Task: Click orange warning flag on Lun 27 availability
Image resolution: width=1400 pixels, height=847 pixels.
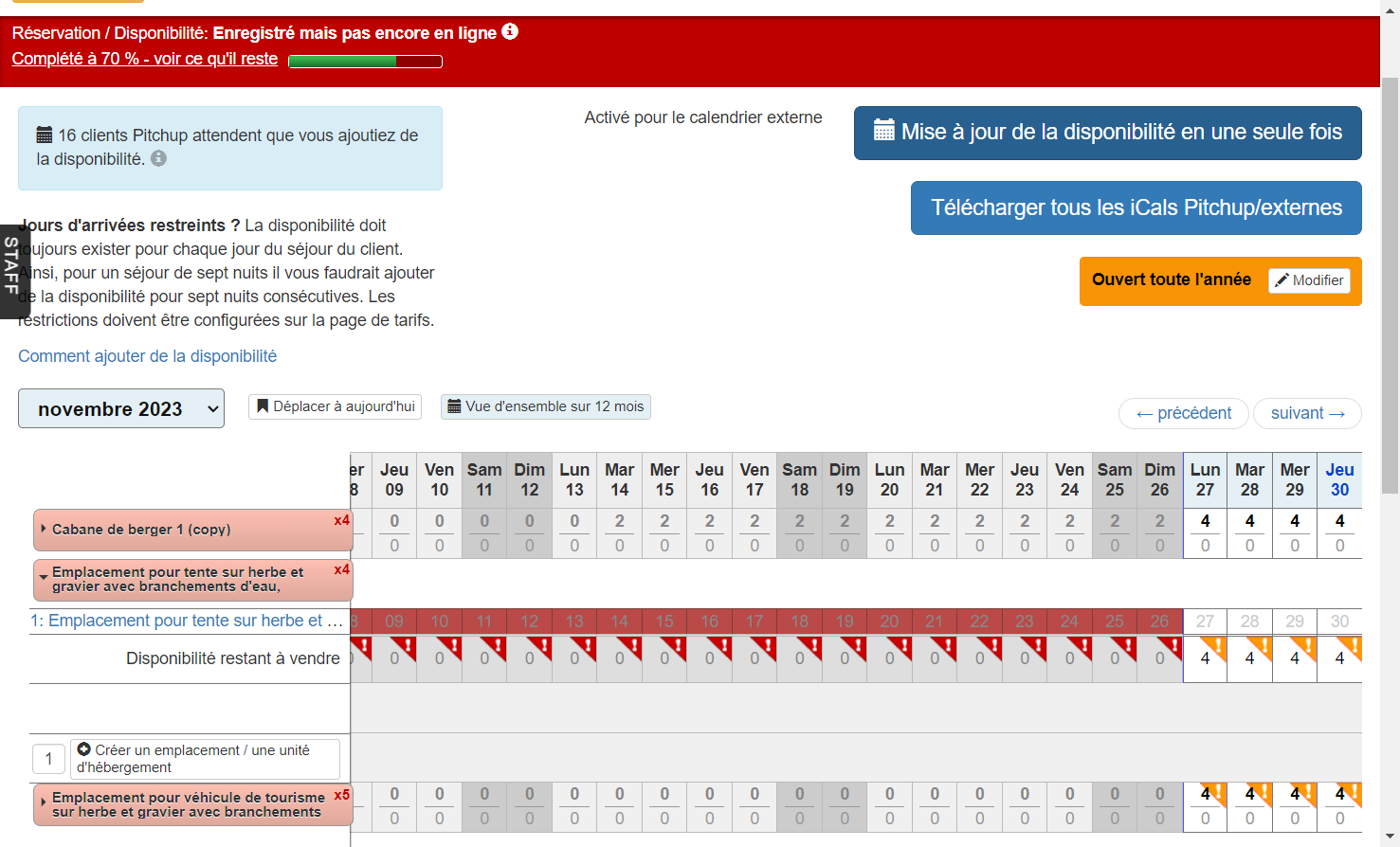Action: [1216, 647]
